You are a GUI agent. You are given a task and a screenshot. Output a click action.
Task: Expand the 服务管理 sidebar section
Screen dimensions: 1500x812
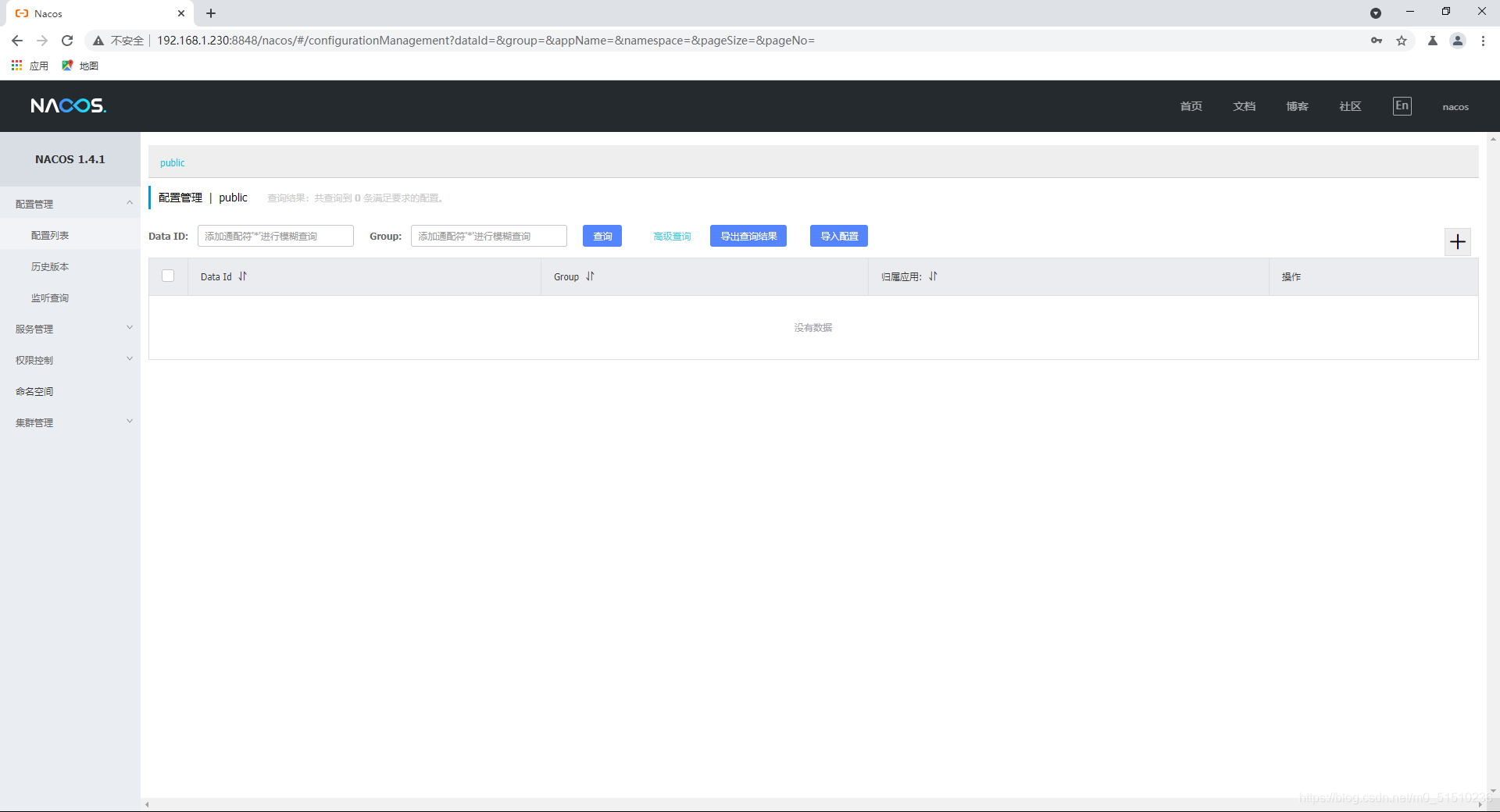(x=70, y=329)
